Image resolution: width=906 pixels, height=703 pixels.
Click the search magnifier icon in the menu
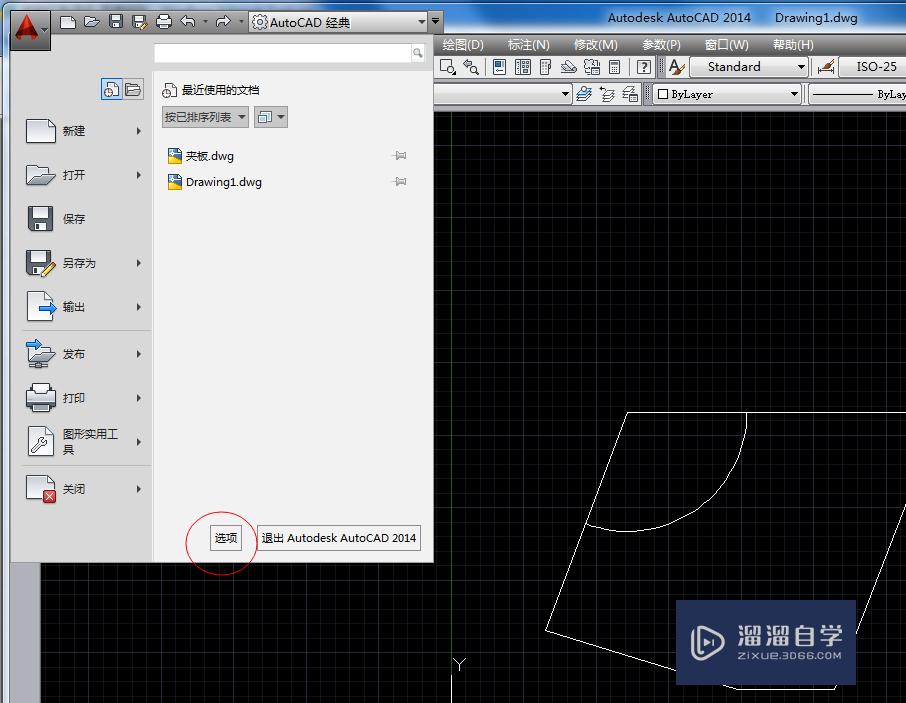coord(417,53)
